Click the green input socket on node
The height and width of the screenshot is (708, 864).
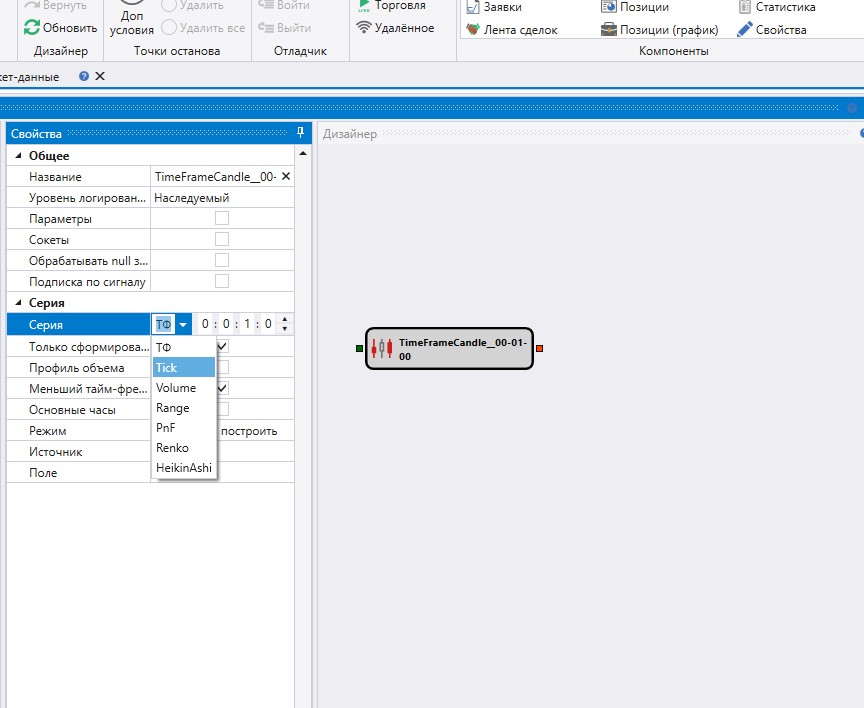pyautogui.click(x=359, y=348)
